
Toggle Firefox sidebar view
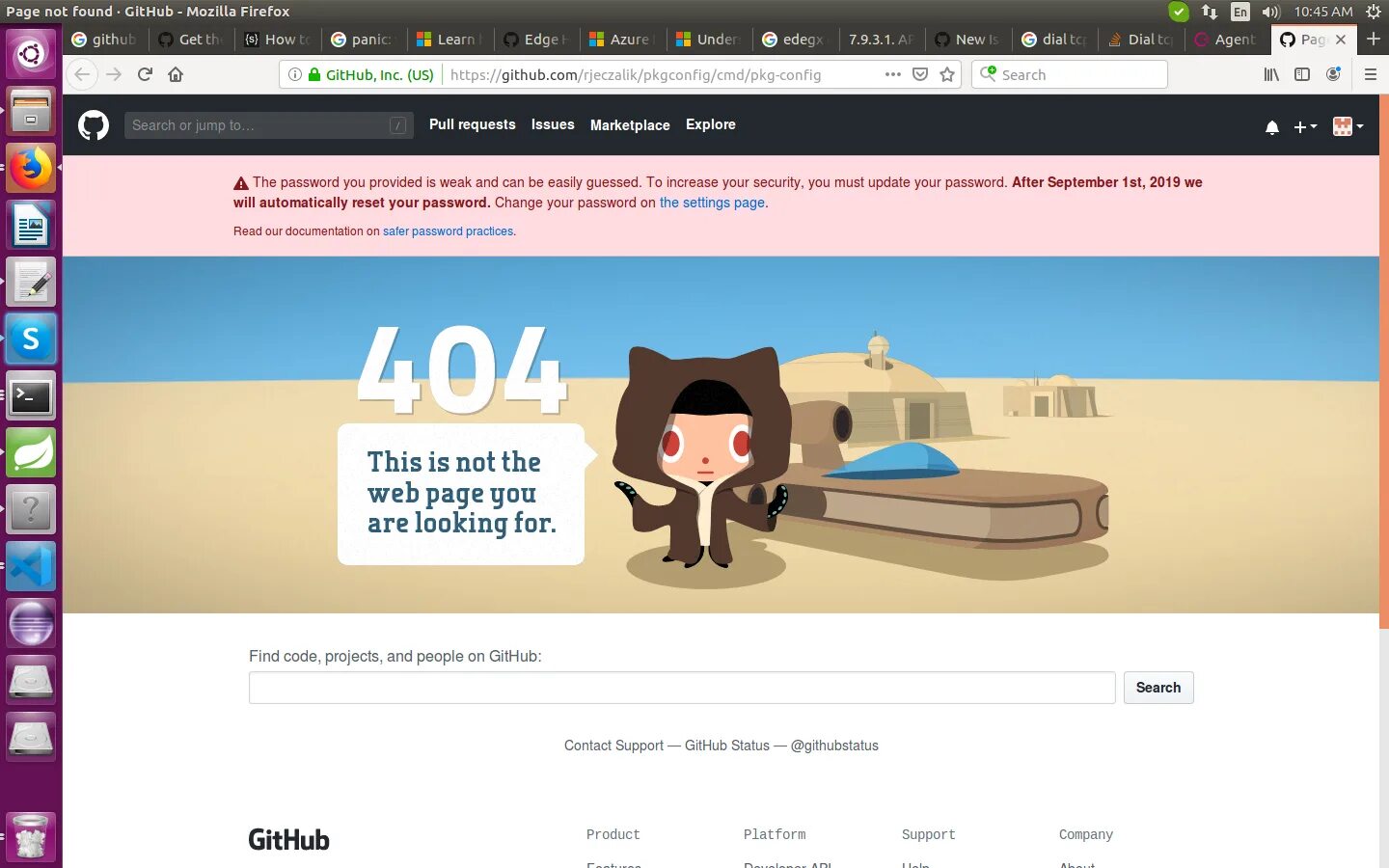click(x=1302, y=74)
